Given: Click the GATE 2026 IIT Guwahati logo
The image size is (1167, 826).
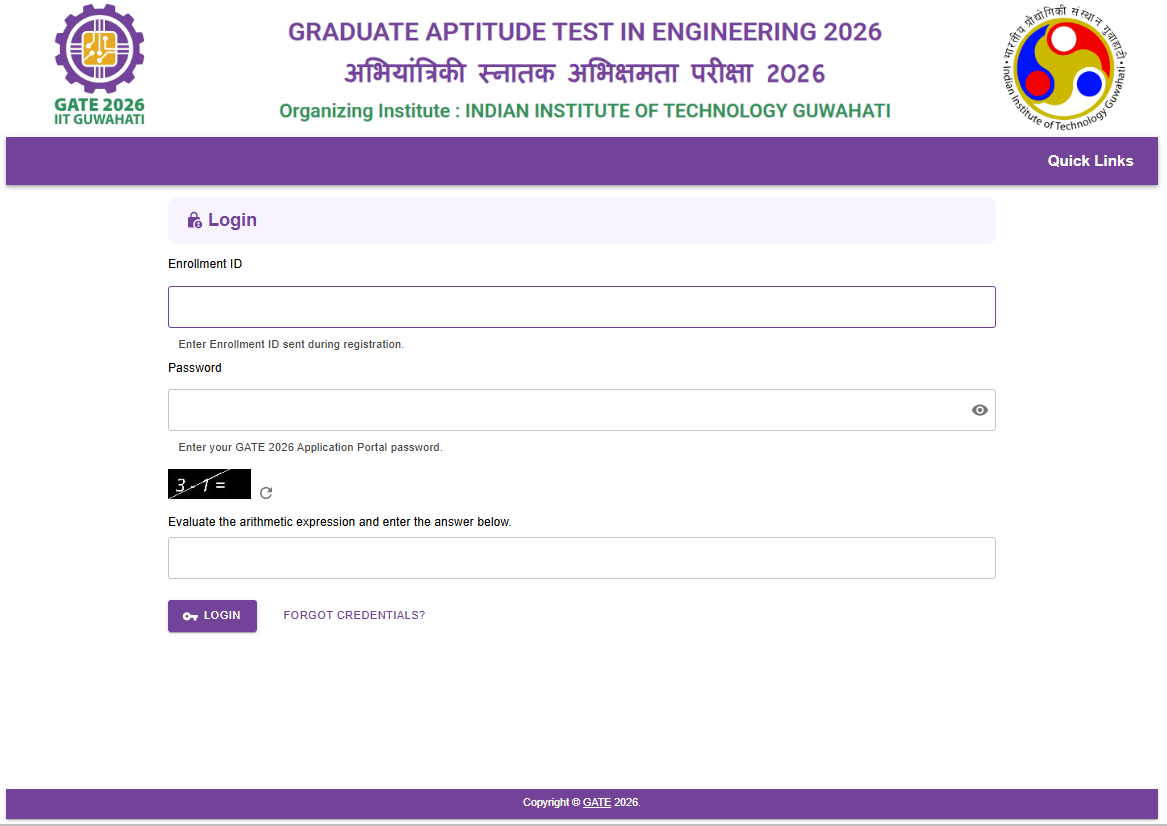Looking at the screenshot, I should click(99, 64).
